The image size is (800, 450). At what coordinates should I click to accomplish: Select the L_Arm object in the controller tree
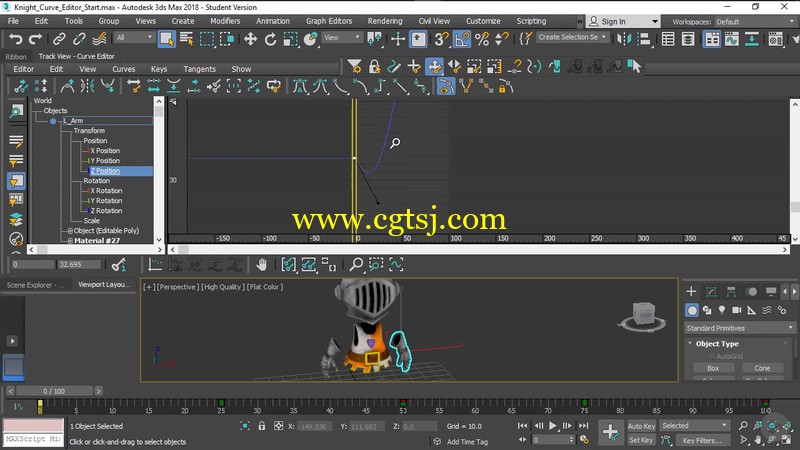click(x=73, y=120)
